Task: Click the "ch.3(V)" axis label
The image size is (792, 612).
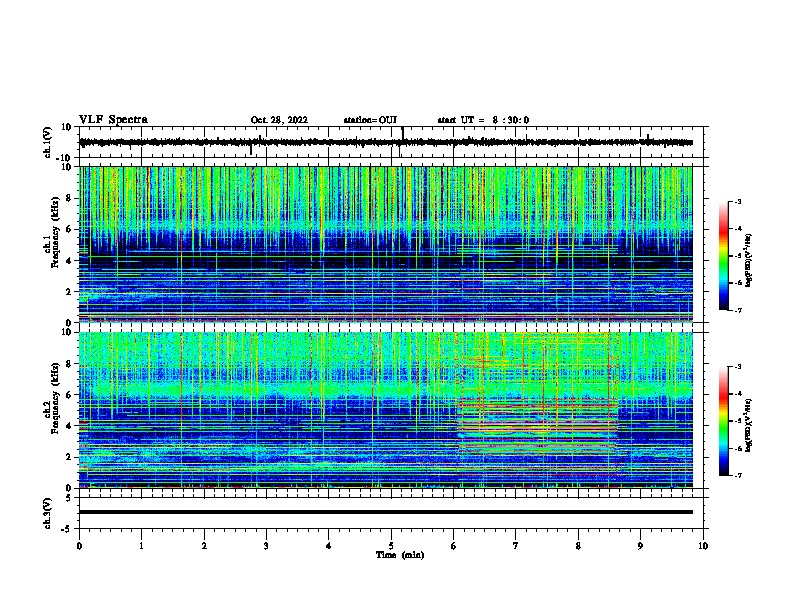Action: pos(47,513)
